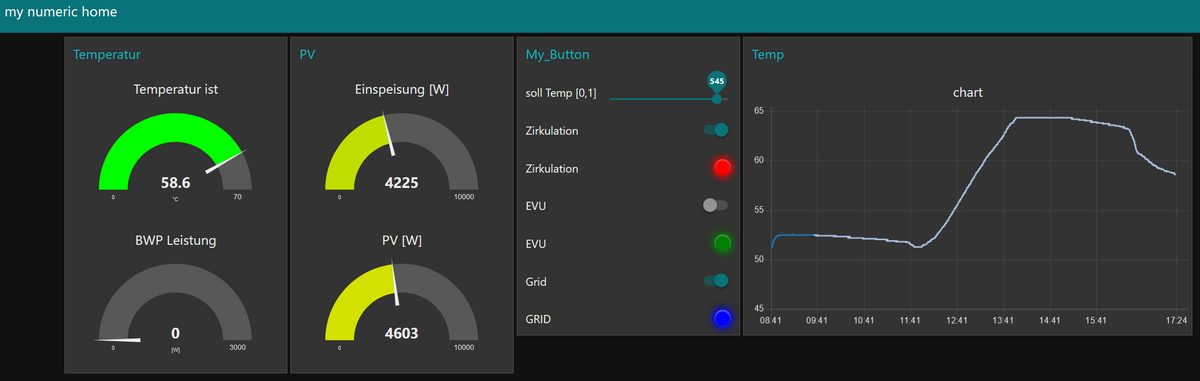Click the soll Temp slider handle

pos(717,99)
